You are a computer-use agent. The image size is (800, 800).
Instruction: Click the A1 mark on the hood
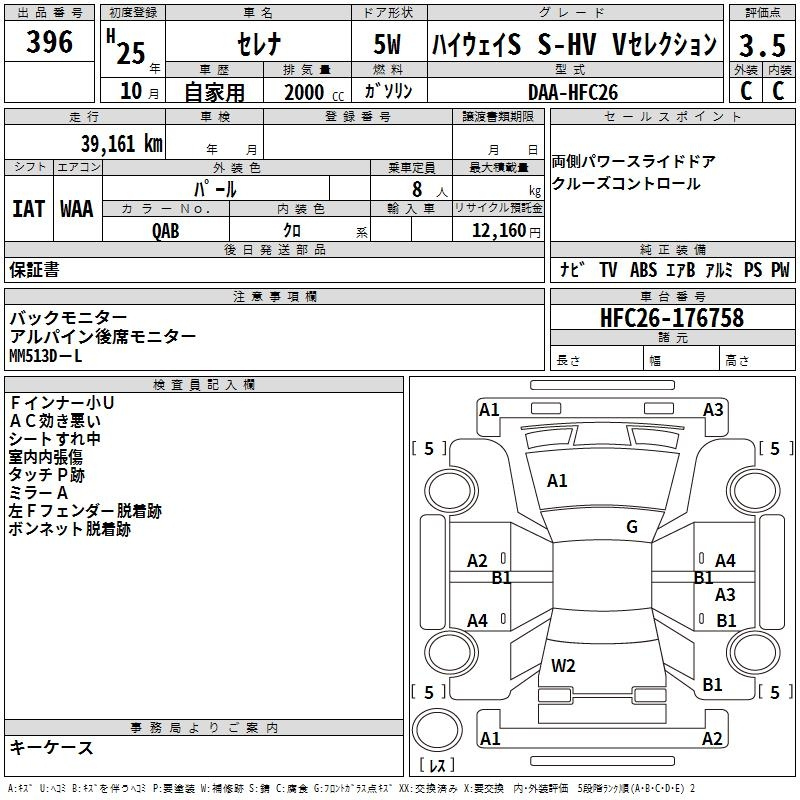pyautogui.click(x=557, y=481)
